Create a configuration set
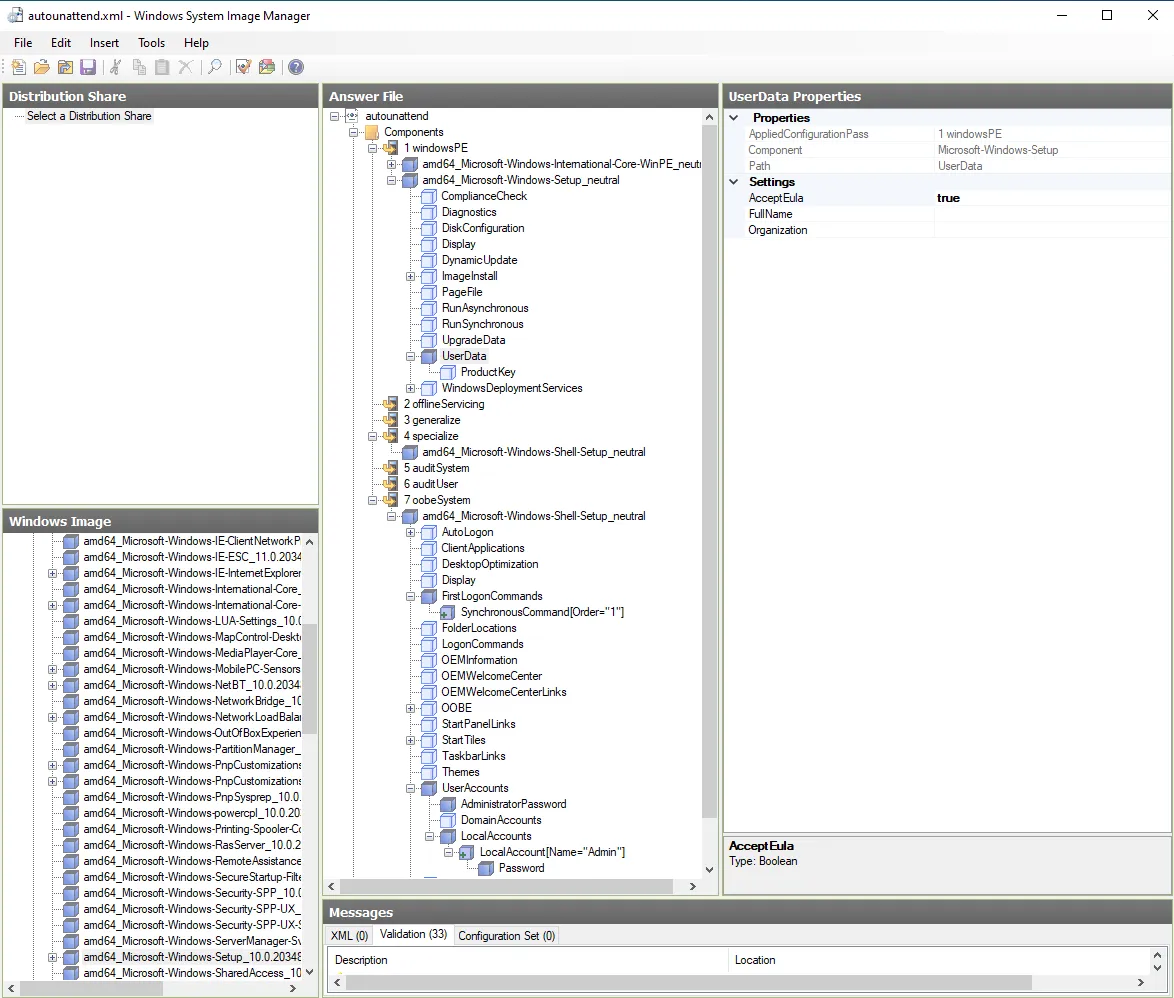The image size is (1174, 998). pyautogui.click(x=266, y=67)
